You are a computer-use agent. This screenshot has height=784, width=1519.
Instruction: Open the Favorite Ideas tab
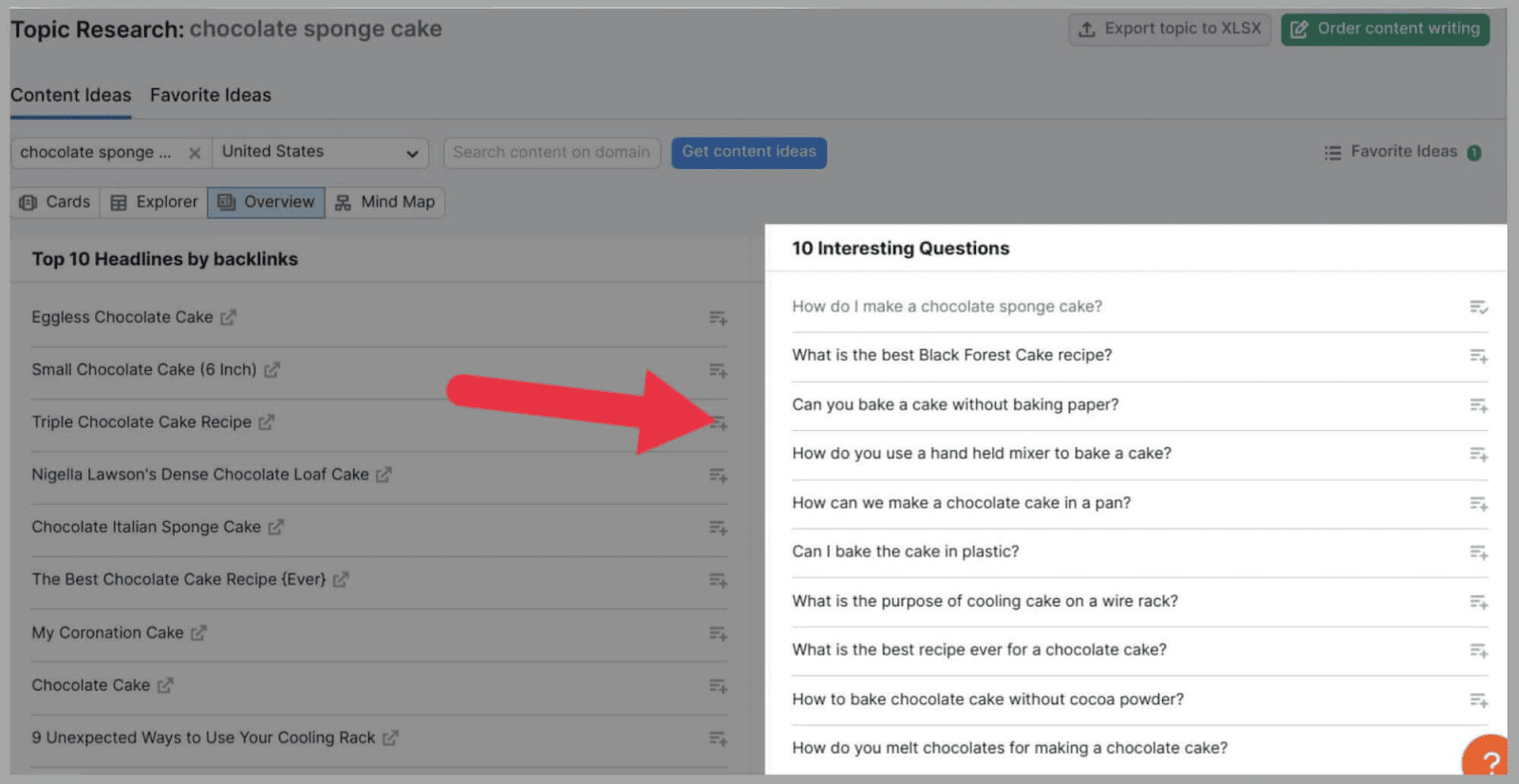click(210, 95)
